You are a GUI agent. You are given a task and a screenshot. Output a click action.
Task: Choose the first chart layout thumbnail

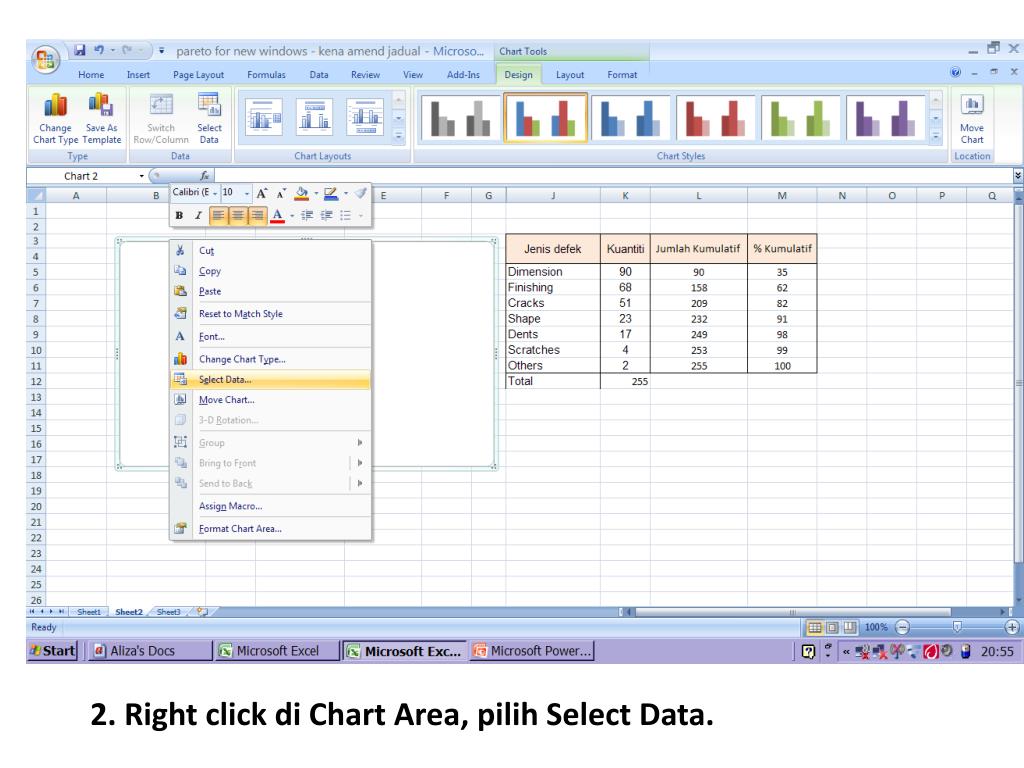(x=264, y=118)
